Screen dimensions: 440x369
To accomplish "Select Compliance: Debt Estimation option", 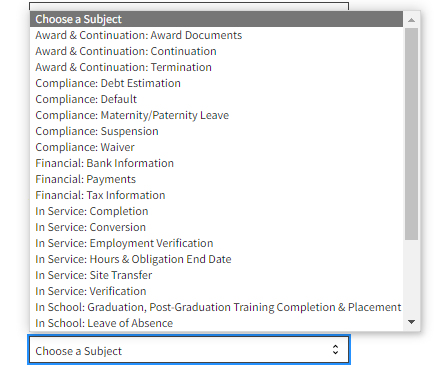I will [x=216, y=83].
